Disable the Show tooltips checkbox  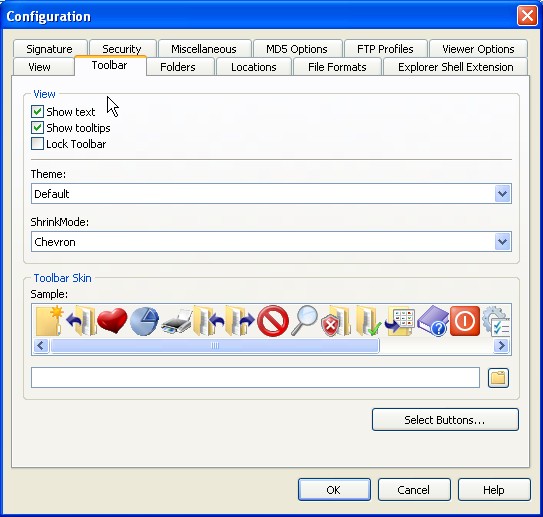(37, 128)
